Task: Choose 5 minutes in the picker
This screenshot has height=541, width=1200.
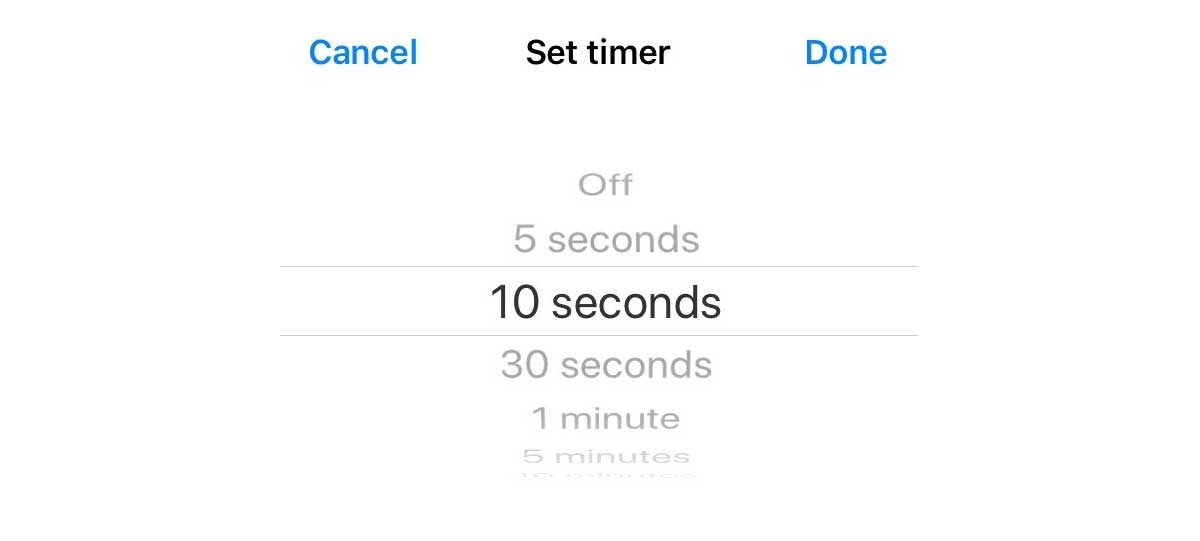Action: point(606,456)
